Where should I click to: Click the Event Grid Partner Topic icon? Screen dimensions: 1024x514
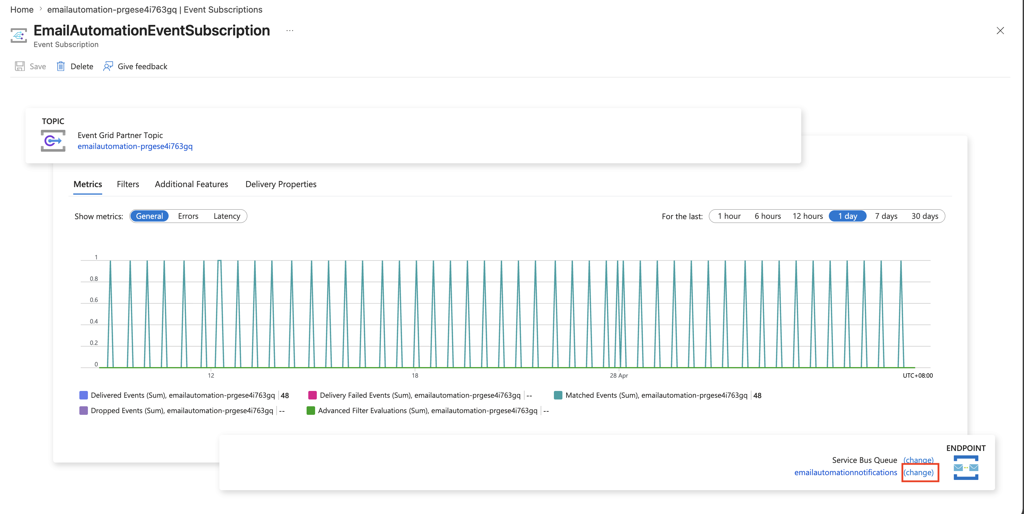[x=53, y=140]
